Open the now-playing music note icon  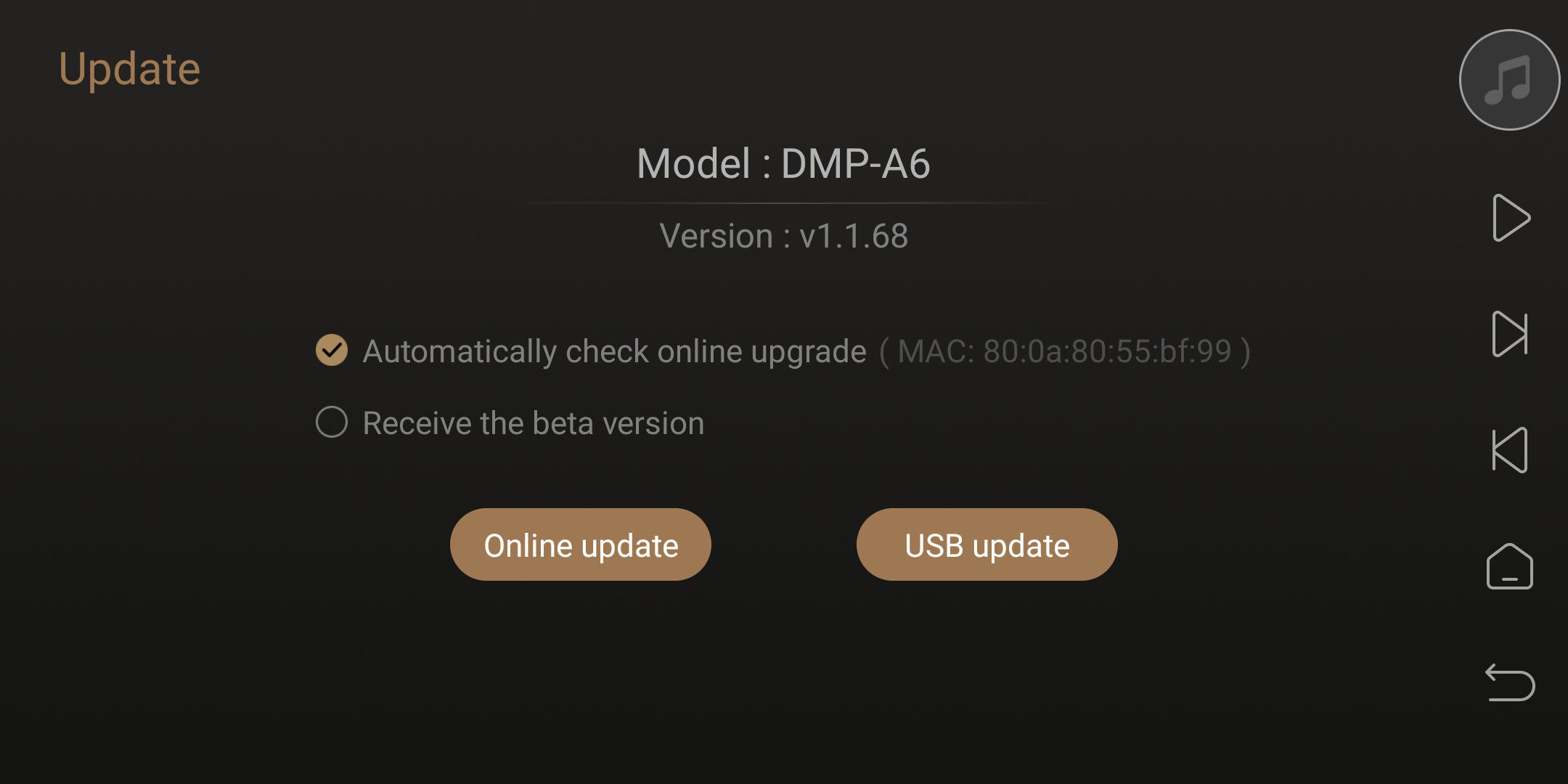pos(1509,80)
